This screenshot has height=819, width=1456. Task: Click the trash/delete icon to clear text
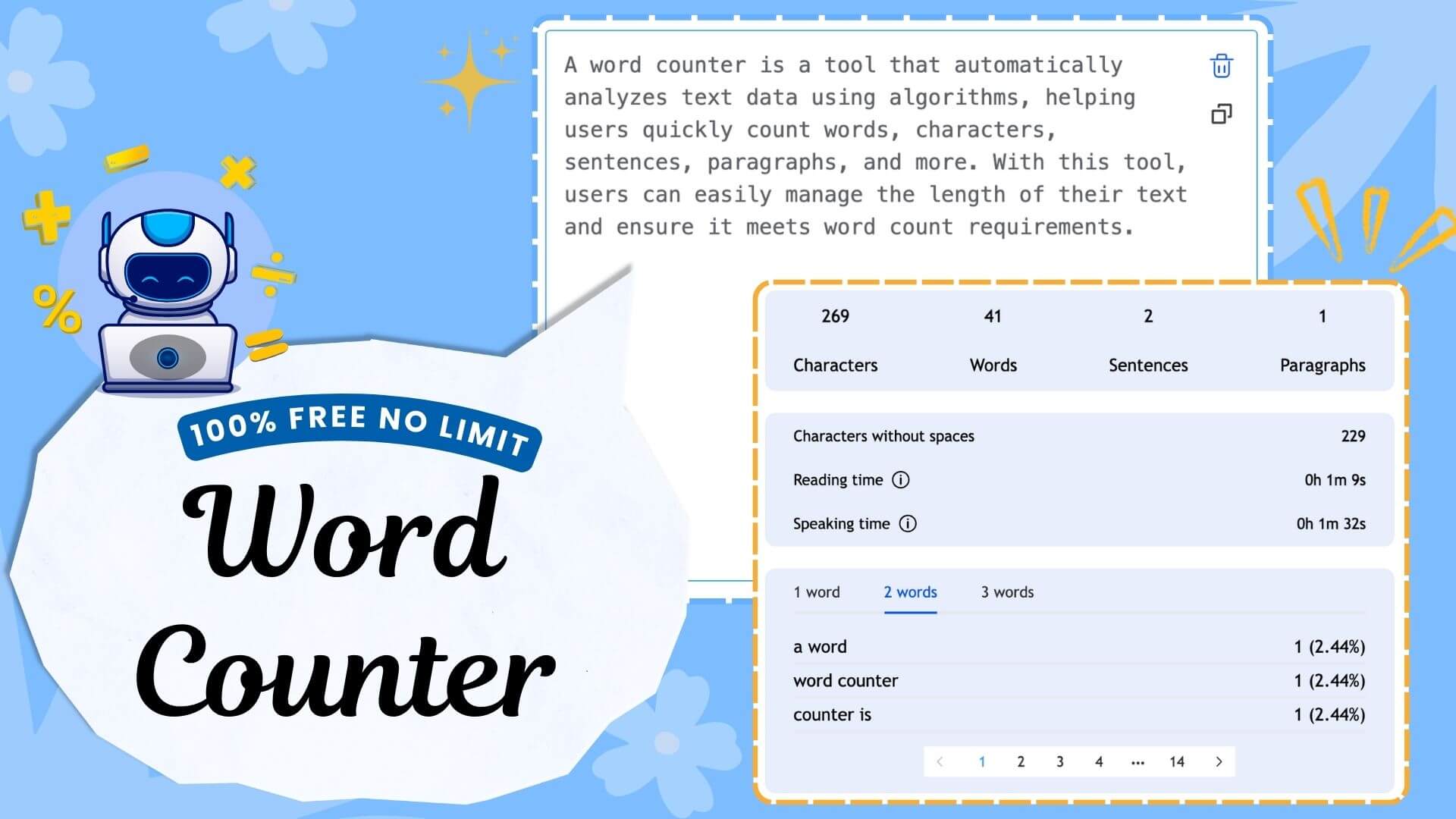coord(1222,65)
